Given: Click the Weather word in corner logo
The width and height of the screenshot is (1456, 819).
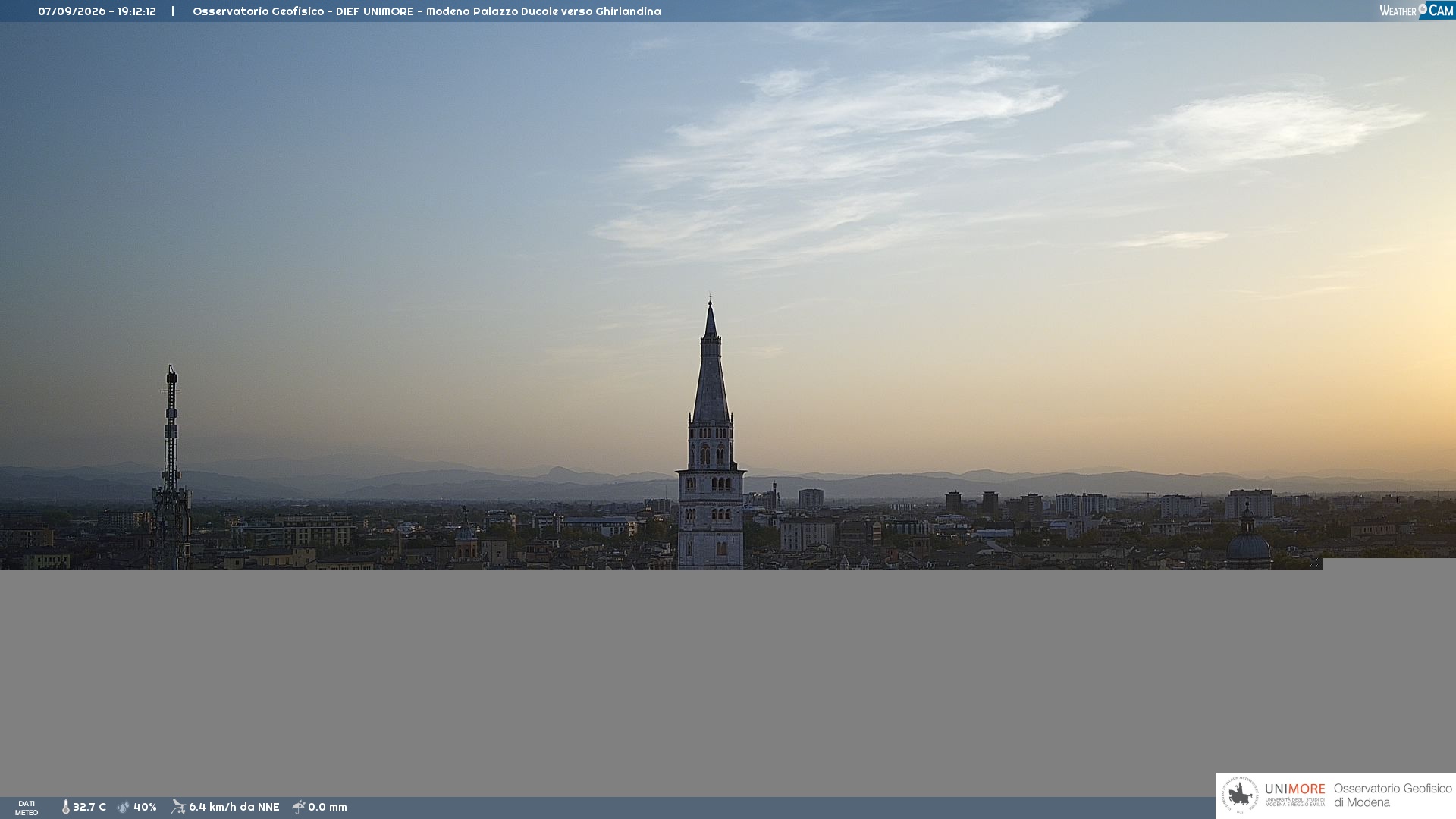Looking at the screenshot, I should pyautogui.click(x=1398, y=11).
